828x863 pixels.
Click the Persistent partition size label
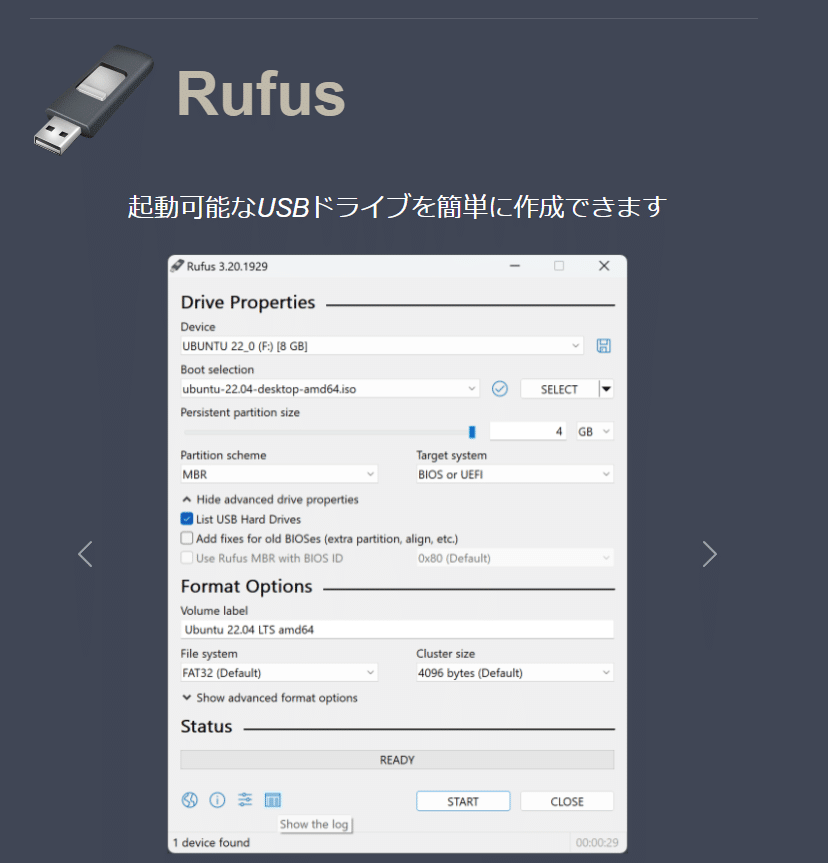tap(240, 412)
